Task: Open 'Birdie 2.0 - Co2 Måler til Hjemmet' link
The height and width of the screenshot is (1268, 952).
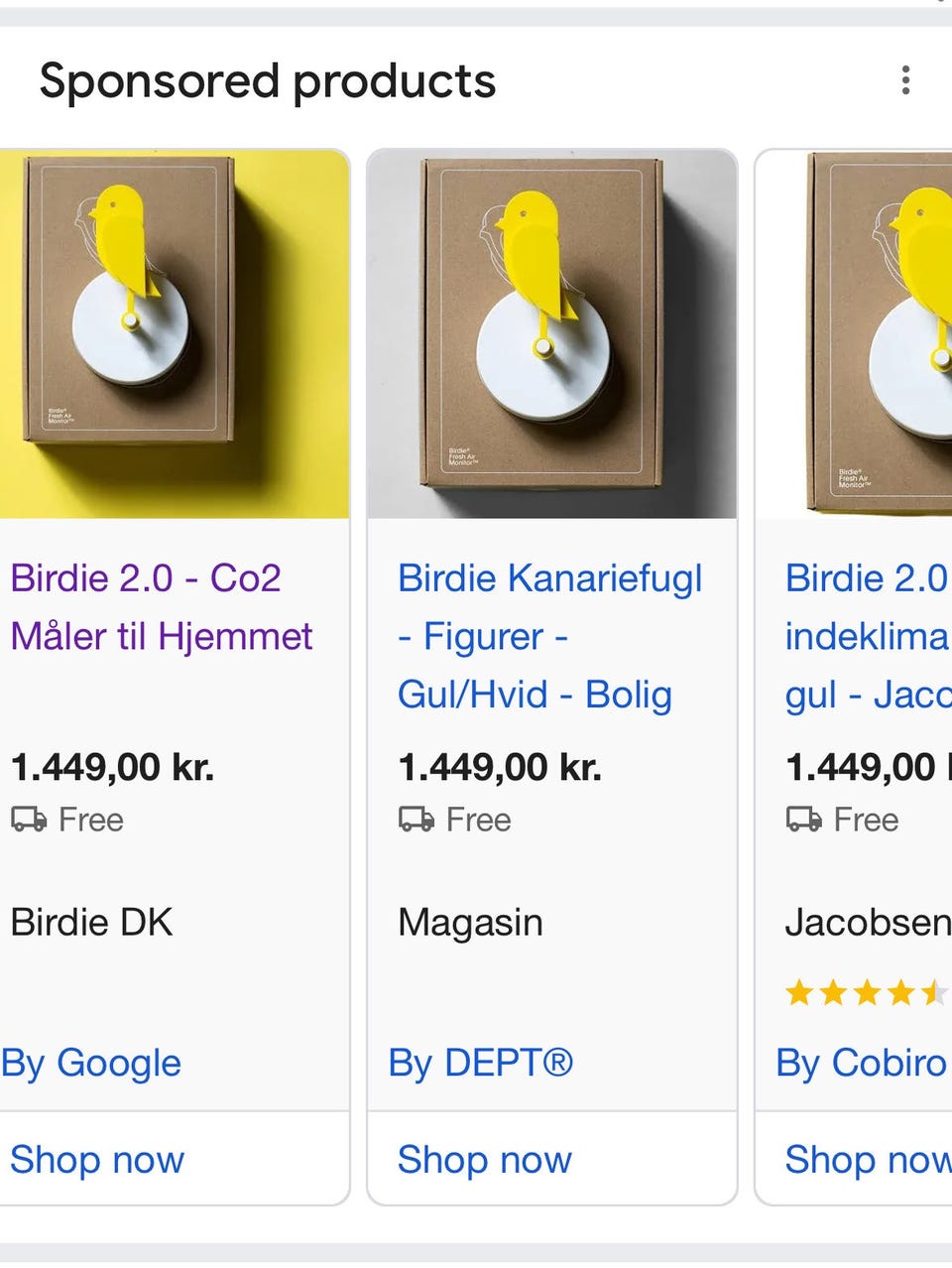Action: pyautogui.click(x=161, y=606)
